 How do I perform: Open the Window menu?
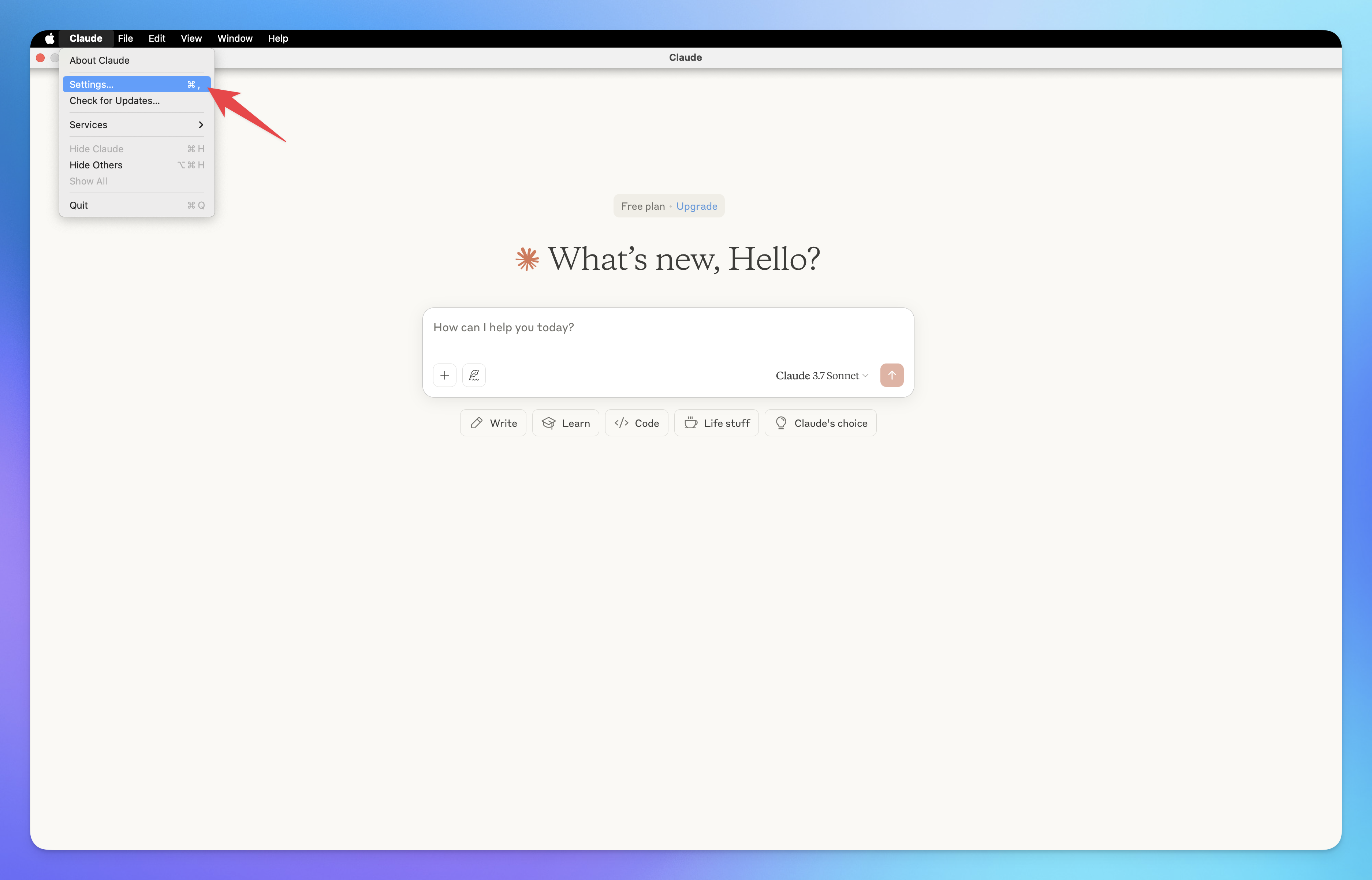tap(235, 38)
